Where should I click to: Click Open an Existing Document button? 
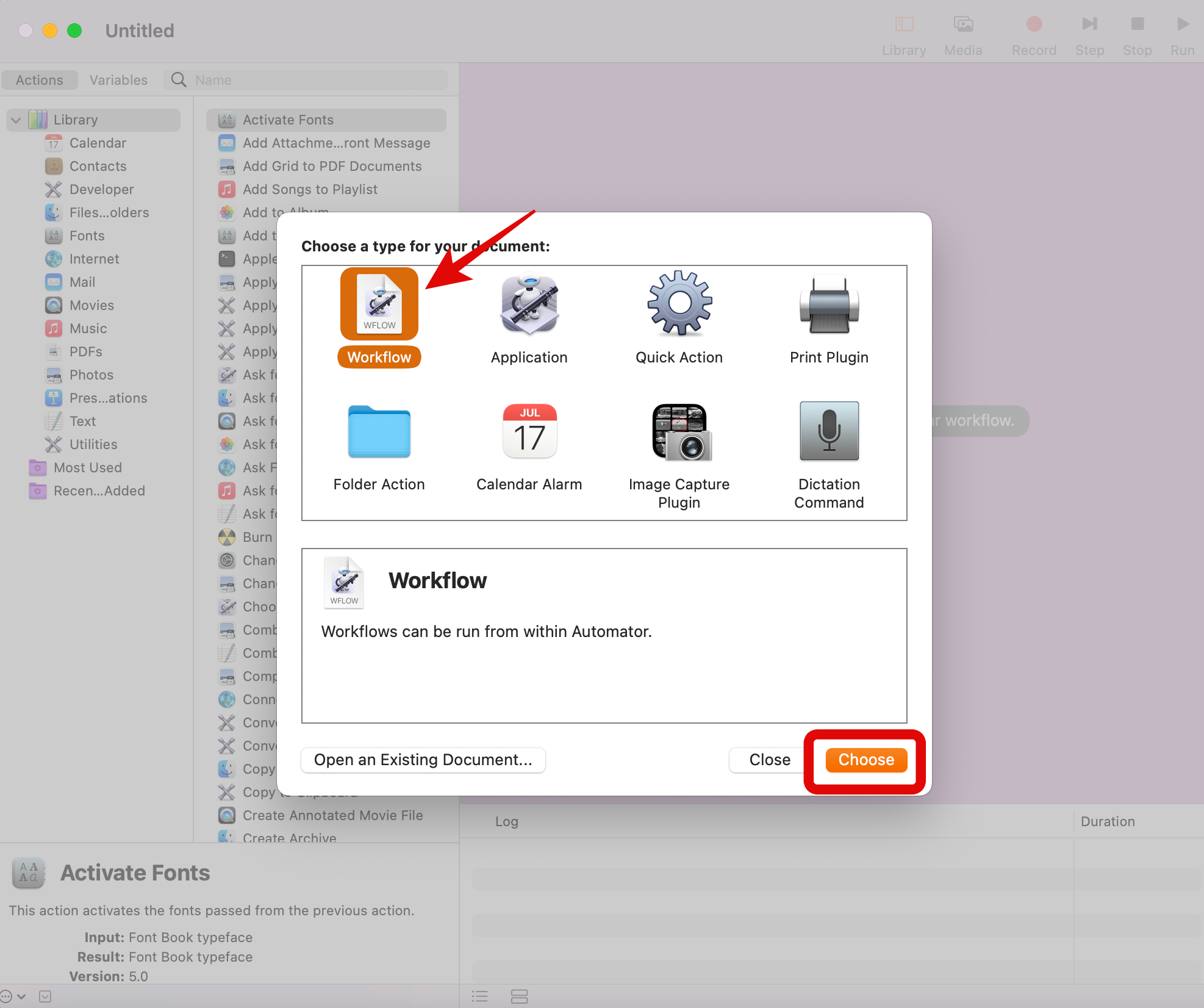(x=423, y=760)
